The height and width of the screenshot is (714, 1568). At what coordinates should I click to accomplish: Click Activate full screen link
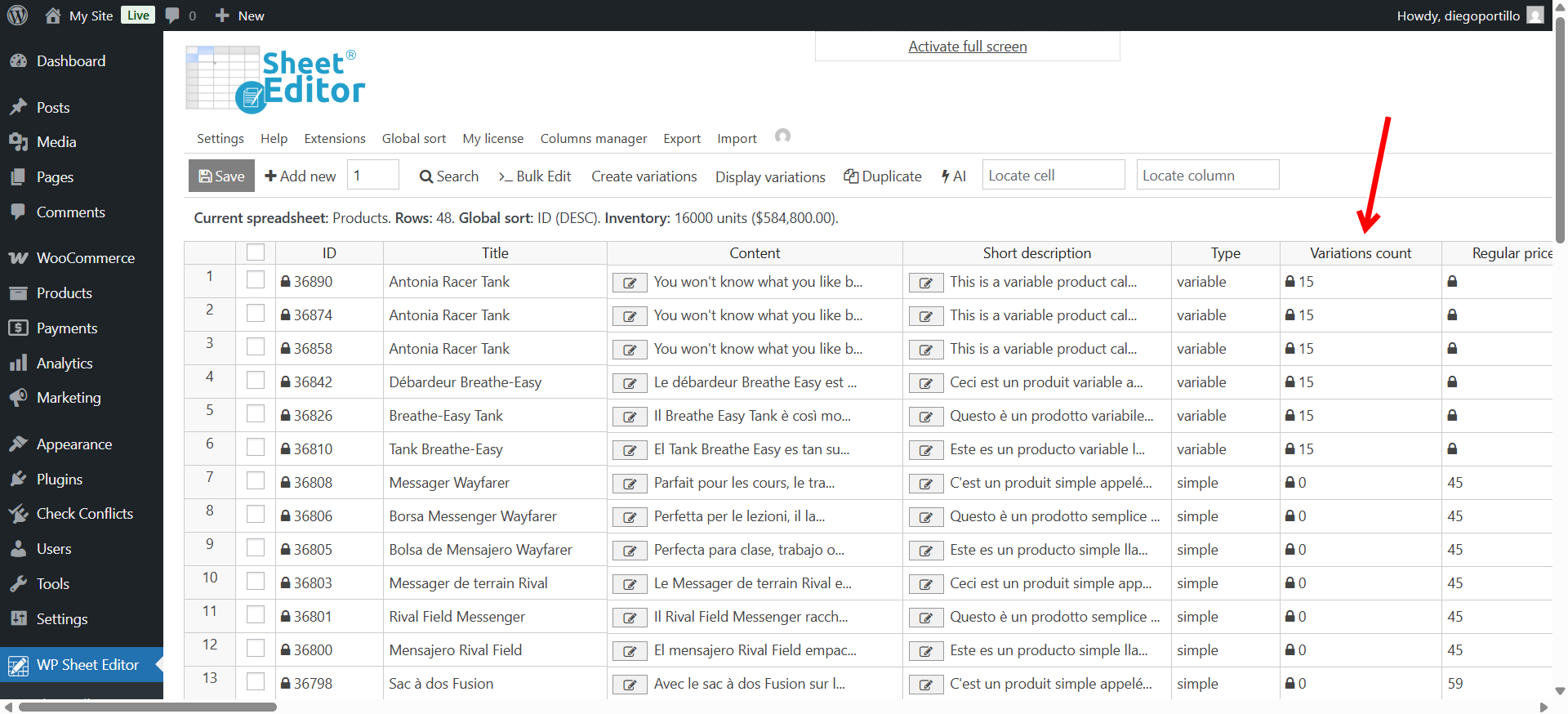(967, 47)
